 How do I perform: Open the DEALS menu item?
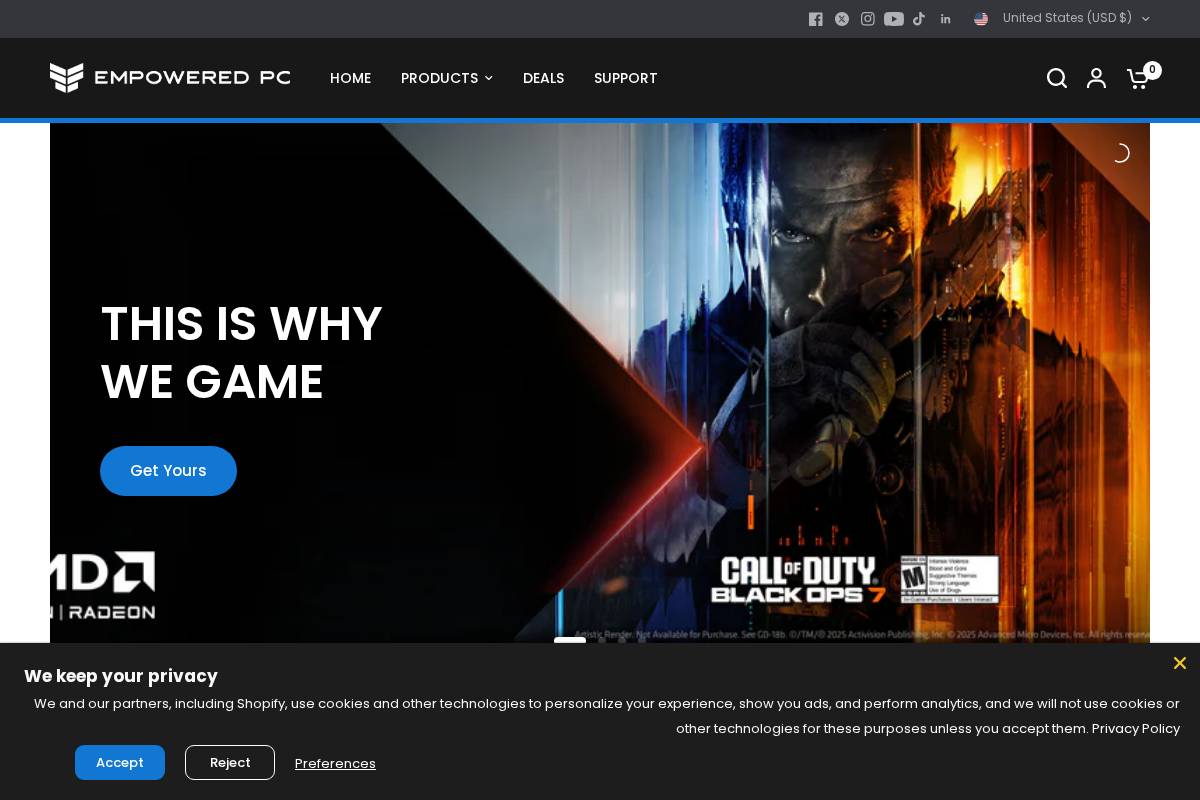pyautogui.click(x=543, y=78)
